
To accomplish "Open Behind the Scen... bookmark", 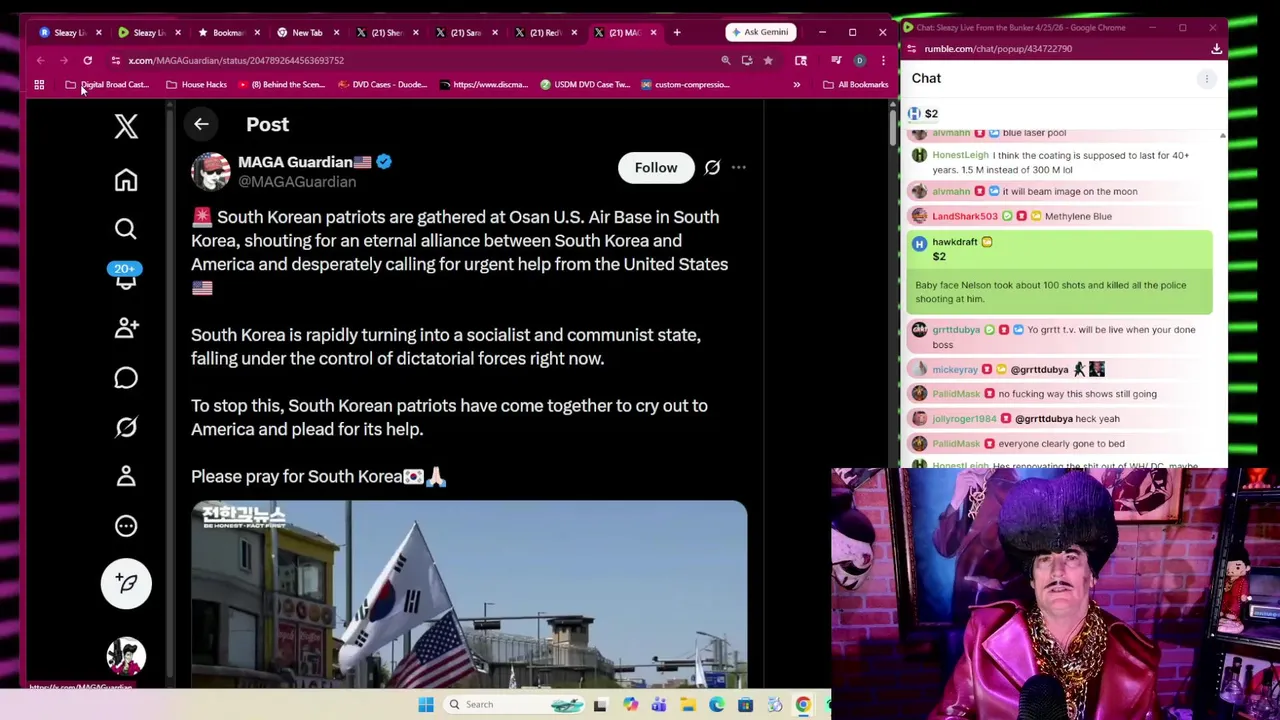I will coord(281,85).
